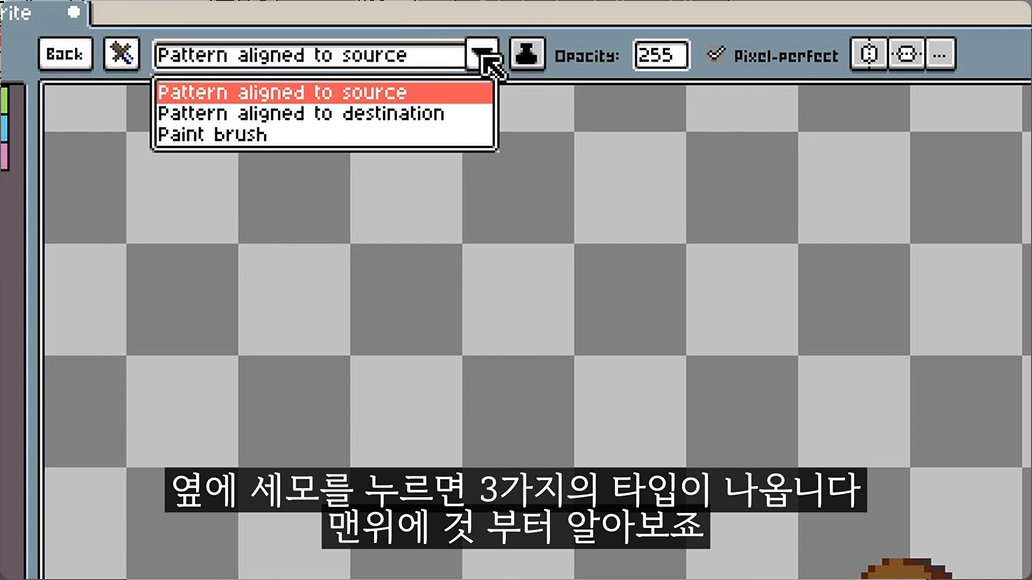Discard the custom brush using the crossed brush icon
This screenshot has width=1032, height=580.
[x=122, y=54]
